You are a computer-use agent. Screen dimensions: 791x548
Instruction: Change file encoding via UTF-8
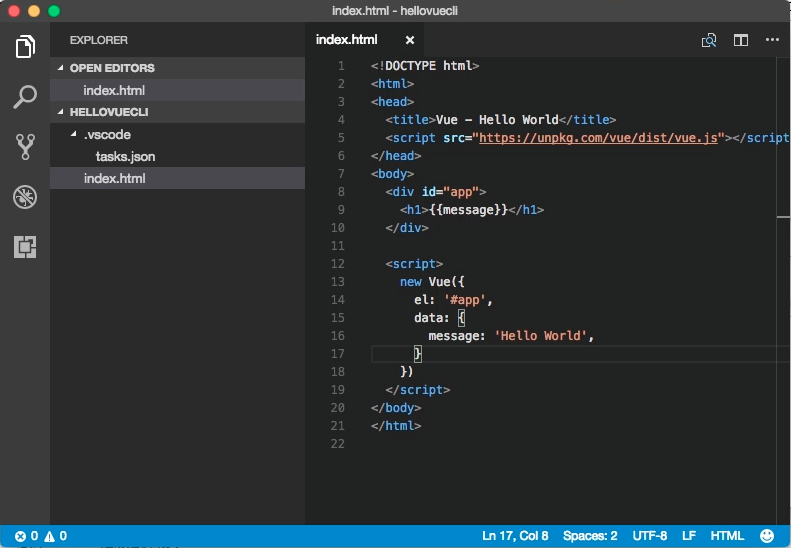[x=650, y=536]
